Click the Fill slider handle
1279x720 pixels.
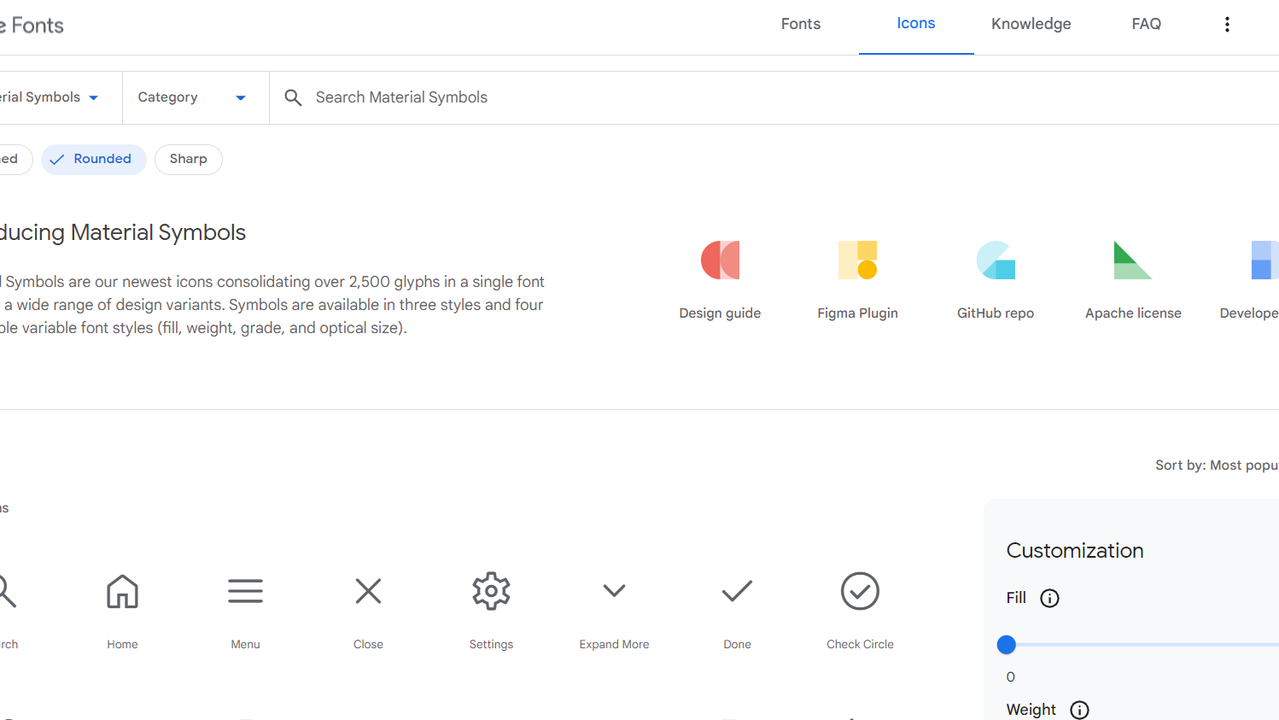coord(1007,645)
